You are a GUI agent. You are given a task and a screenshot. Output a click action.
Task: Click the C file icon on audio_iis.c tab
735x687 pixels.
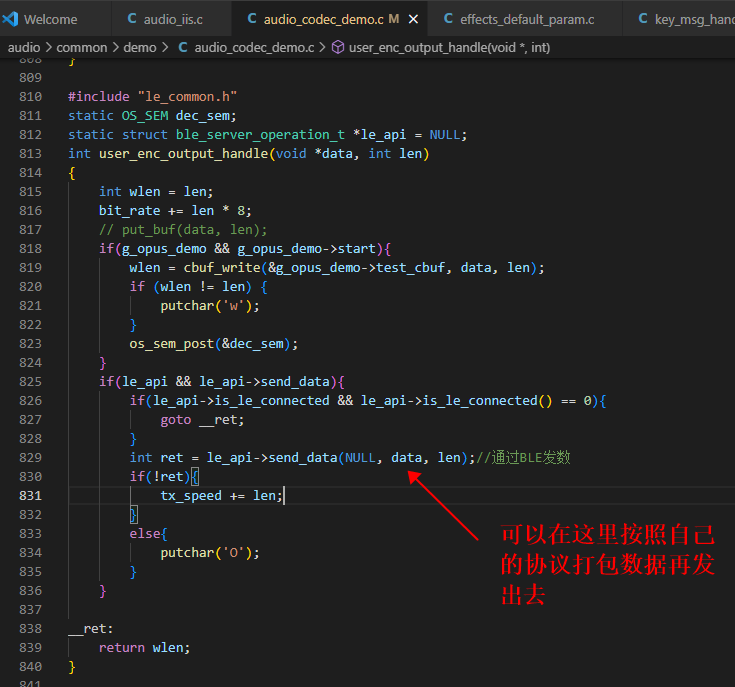coord(132,19)
